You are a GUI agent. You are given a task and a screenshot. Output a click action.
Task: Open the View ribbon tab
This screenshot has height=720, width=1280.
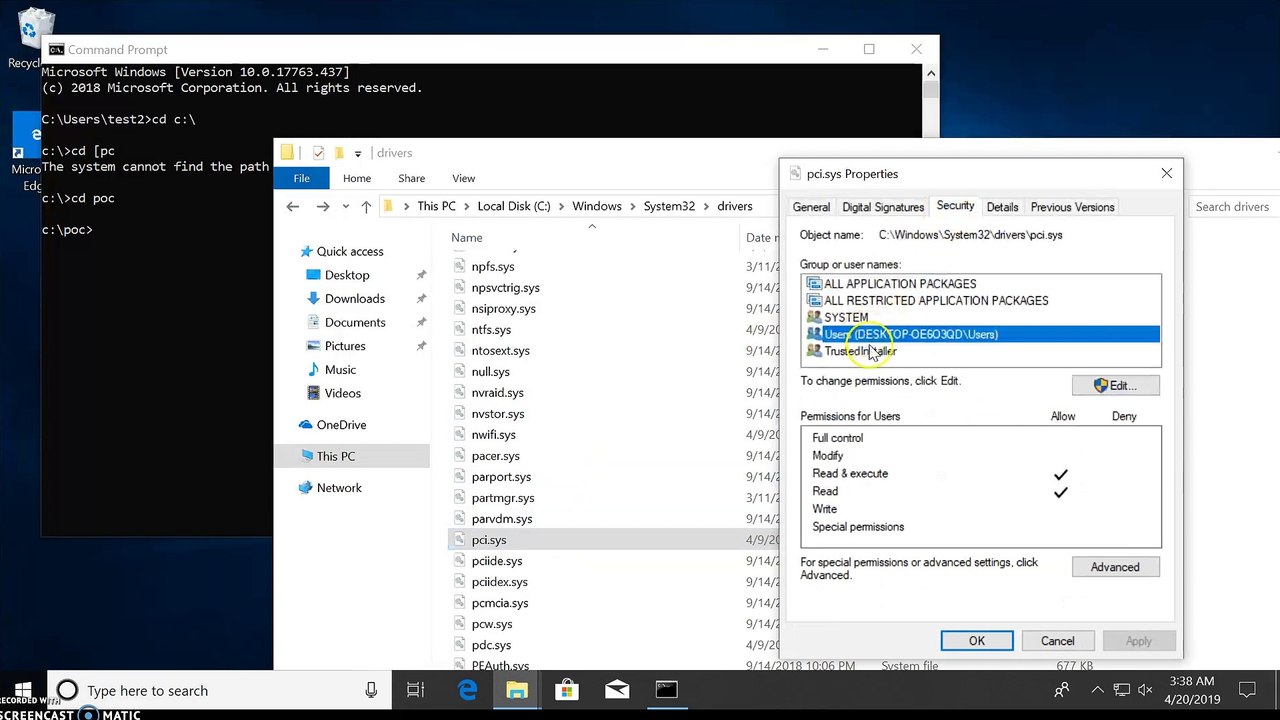(x=463, y=178)
